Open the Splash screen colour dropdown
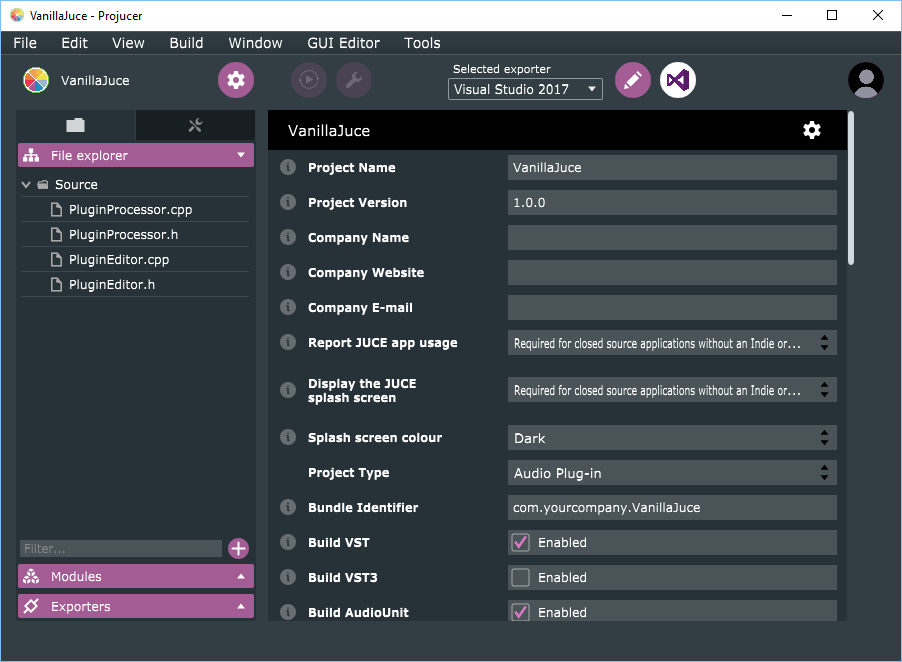 tap(672, 438)
